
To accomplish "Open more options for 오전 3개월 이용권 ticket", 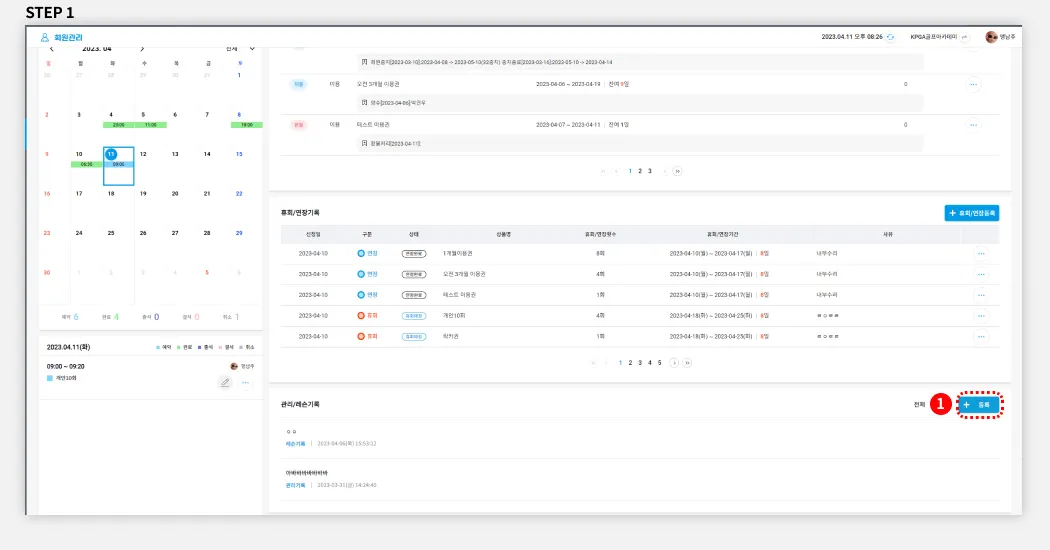I will click(x=973, y=84).
